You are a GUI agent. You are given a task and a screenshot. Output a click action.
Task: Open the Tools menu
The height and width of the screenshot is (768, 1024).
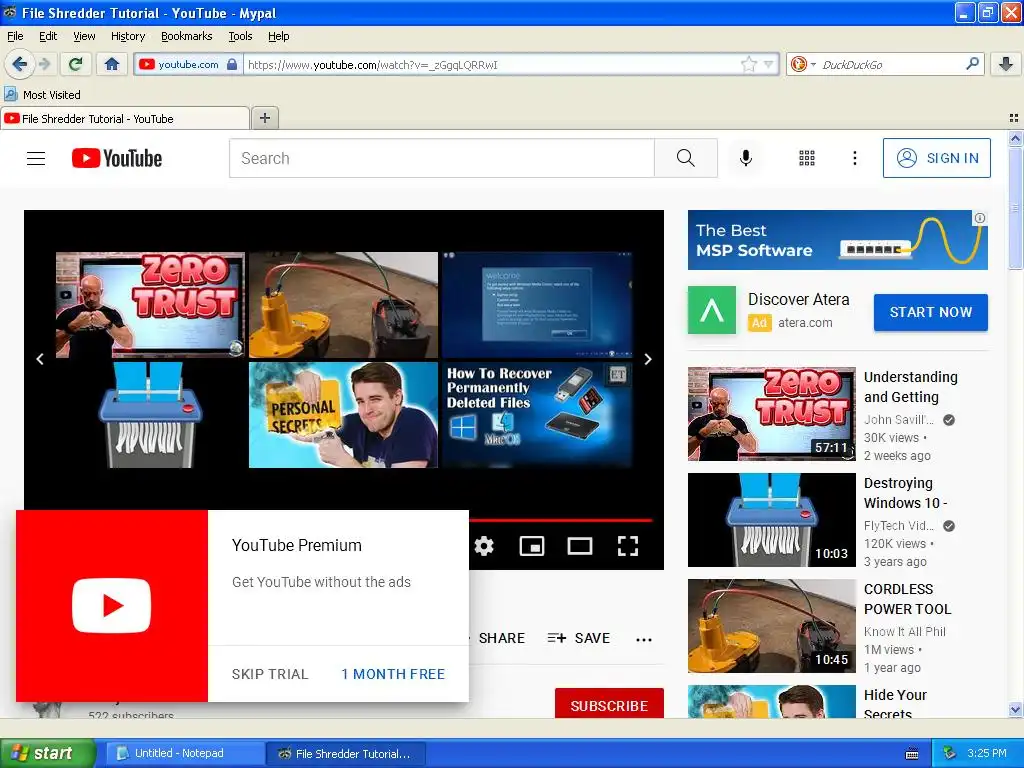(x=240, y=36)
